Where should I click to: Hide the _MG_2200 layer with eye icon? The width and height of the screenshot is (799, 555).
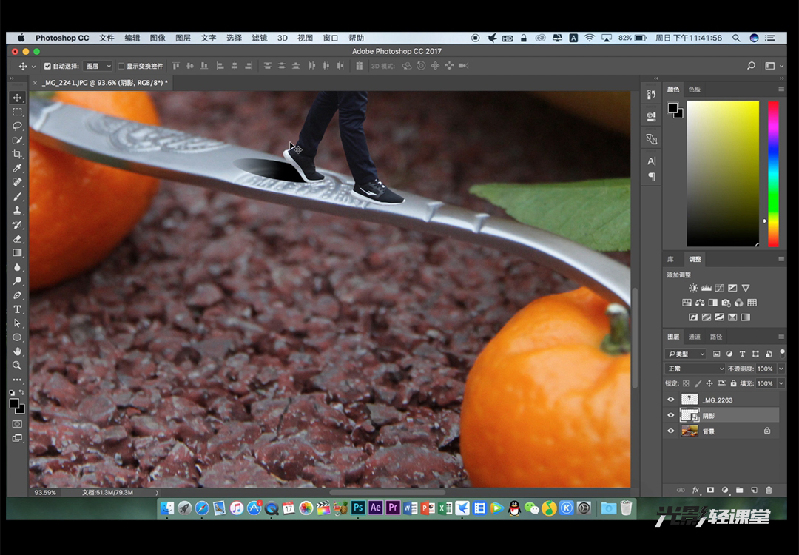[x=671, y=399]
